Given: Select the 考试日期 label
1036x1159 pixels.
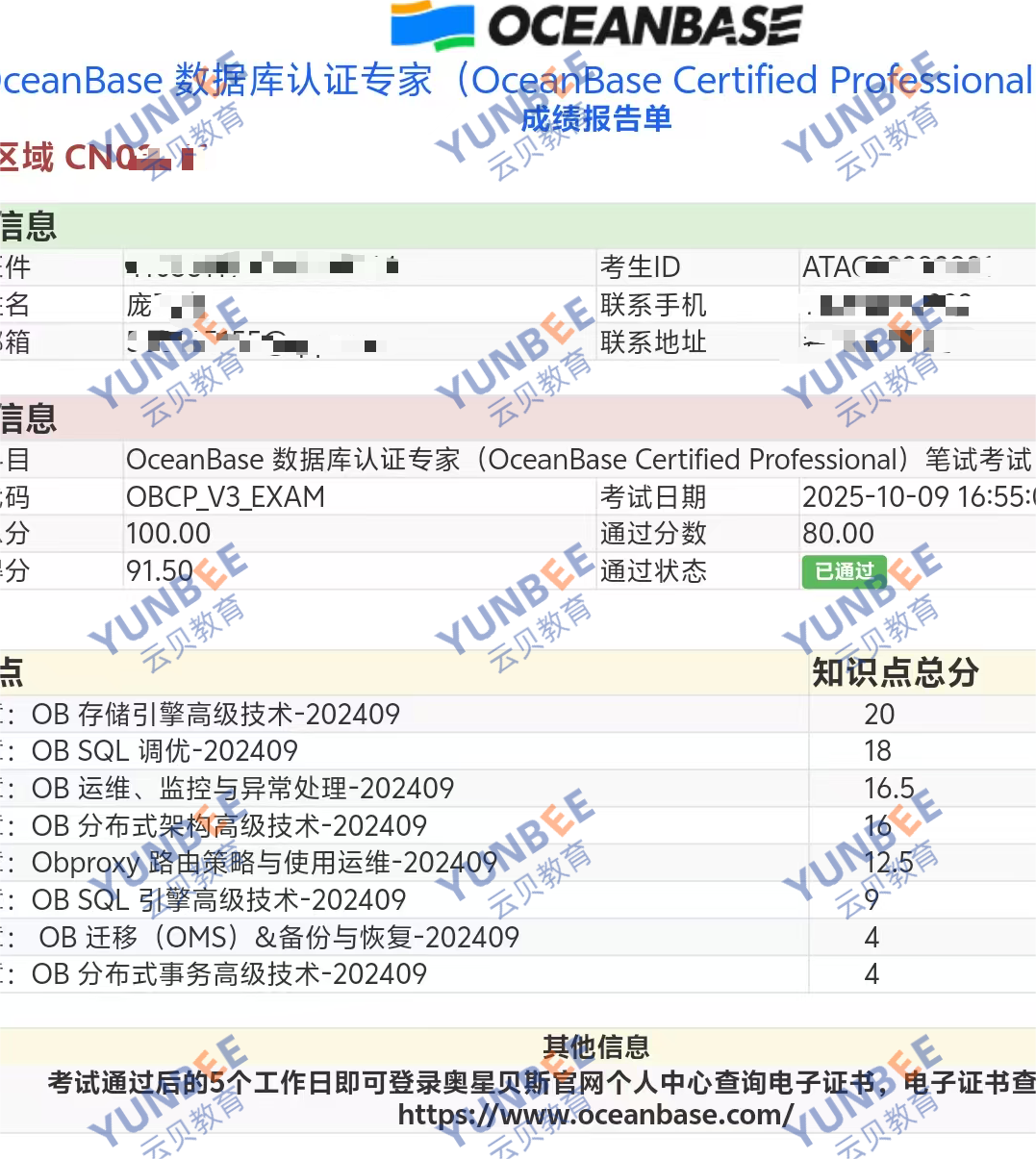Looking at the screenshot, I should coord(653,497).
